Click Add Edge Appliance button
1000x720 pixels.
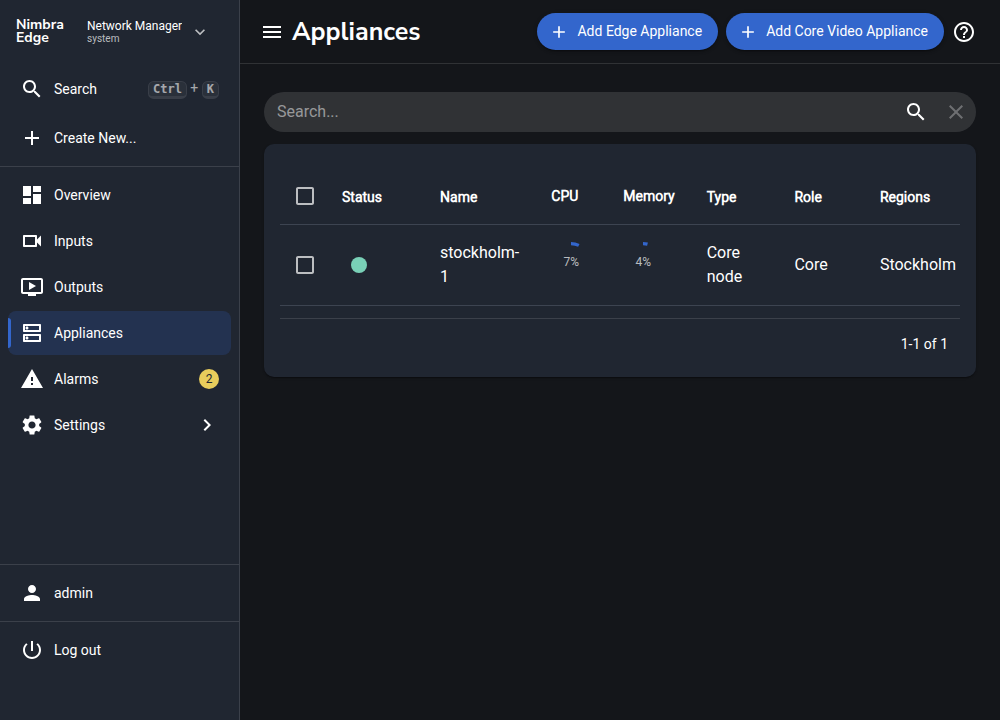click(627, 31)
